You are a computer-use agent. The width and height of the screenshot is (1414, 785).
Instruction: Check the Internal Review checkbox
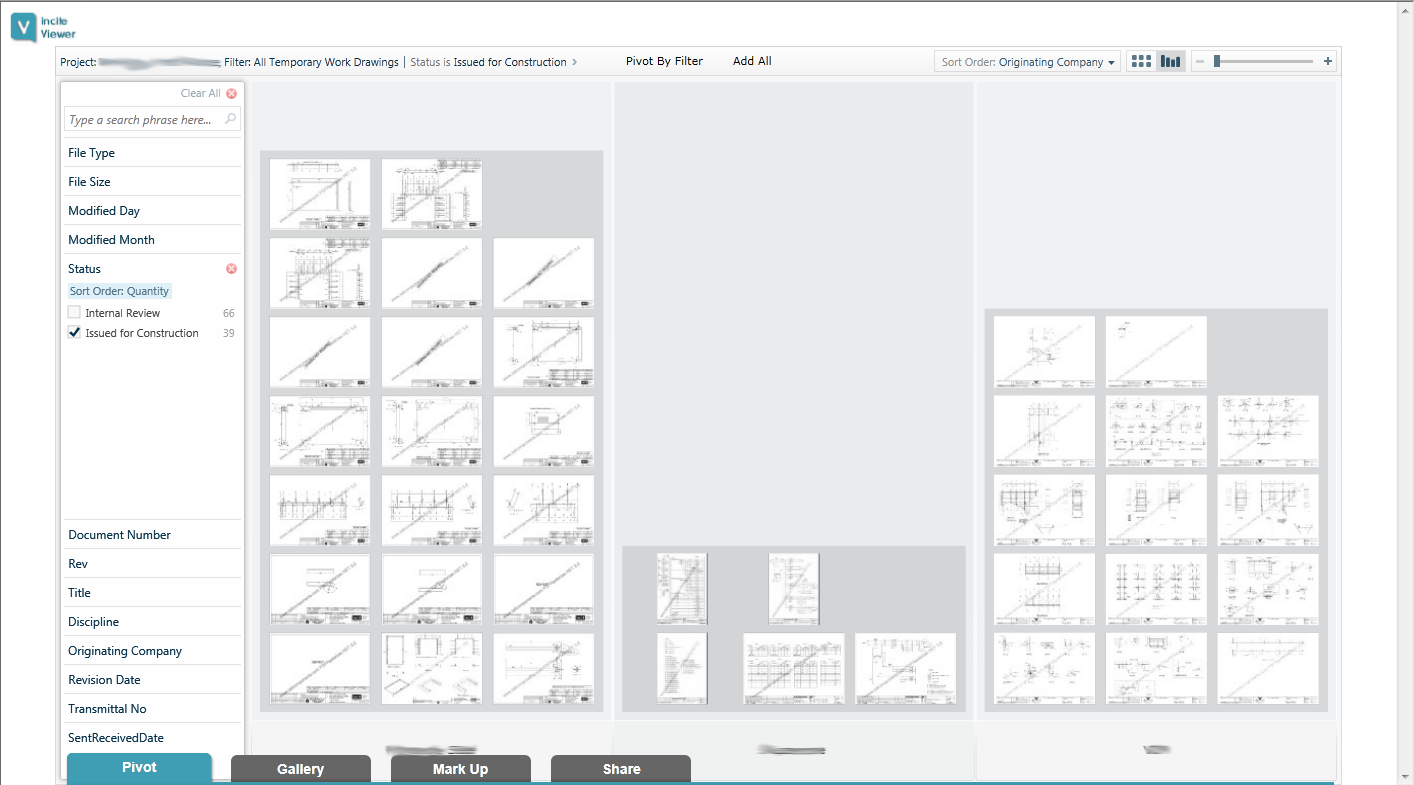[x=74, y=313]
